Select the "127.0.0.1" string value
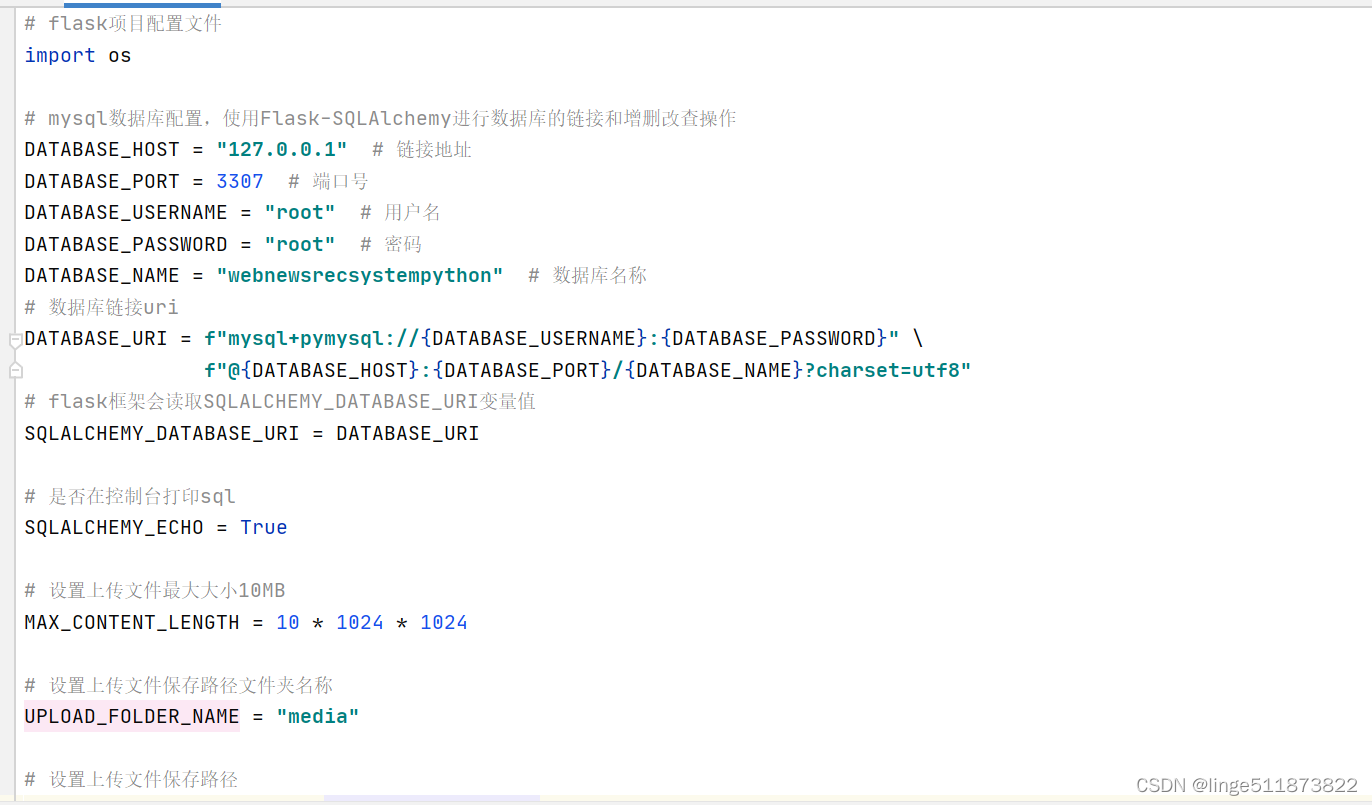This screenshot has height=805, width=1372. [282, 149]
